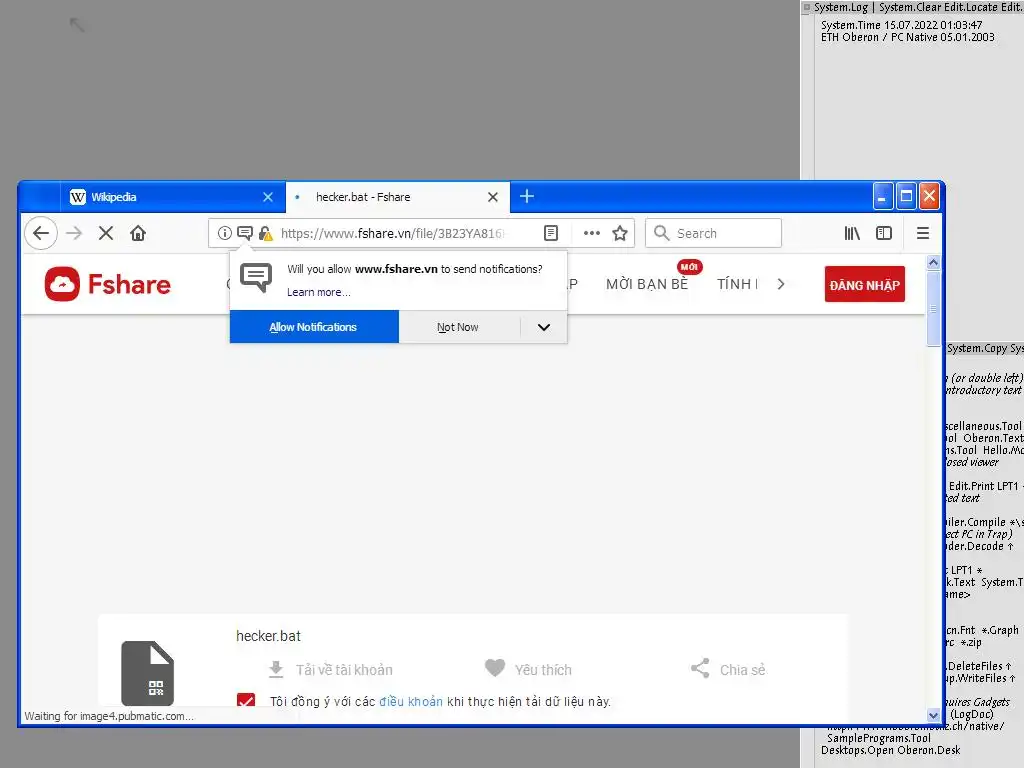Open the TÍNH menu item

click(737, 284)
